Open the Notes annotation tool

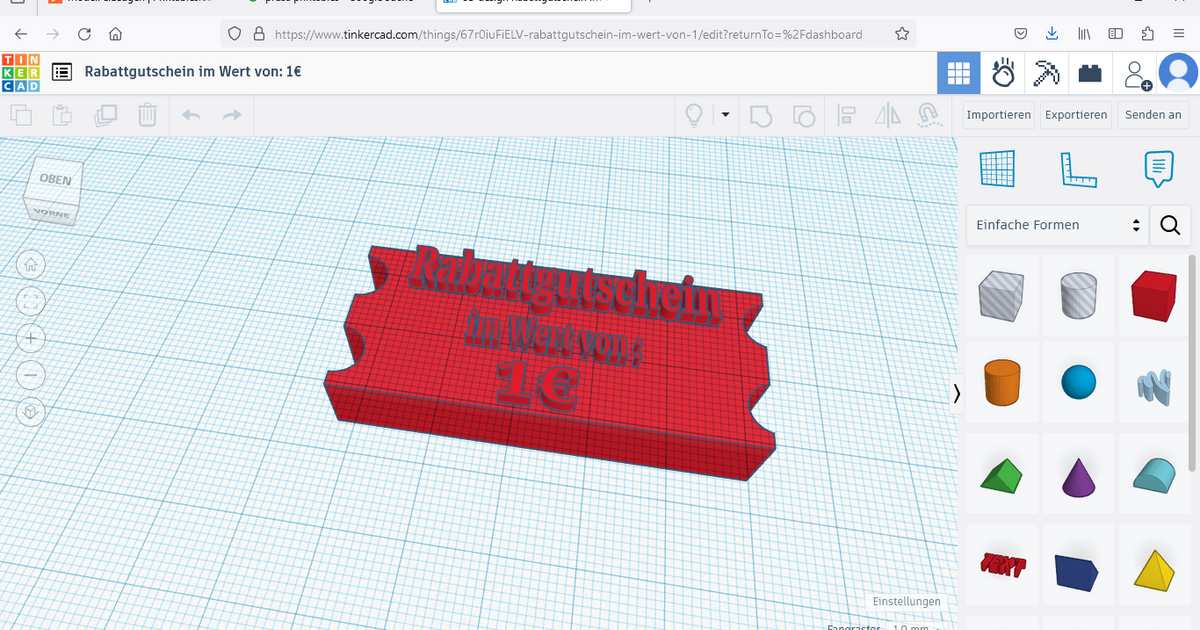(x=1158, y=169)
